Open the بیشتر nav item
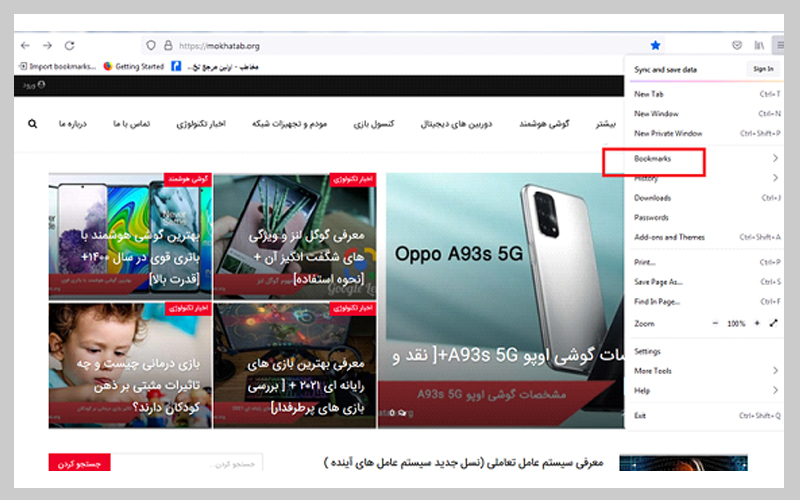This screenshot has width=800, height=500. click(x=606, y=123)
